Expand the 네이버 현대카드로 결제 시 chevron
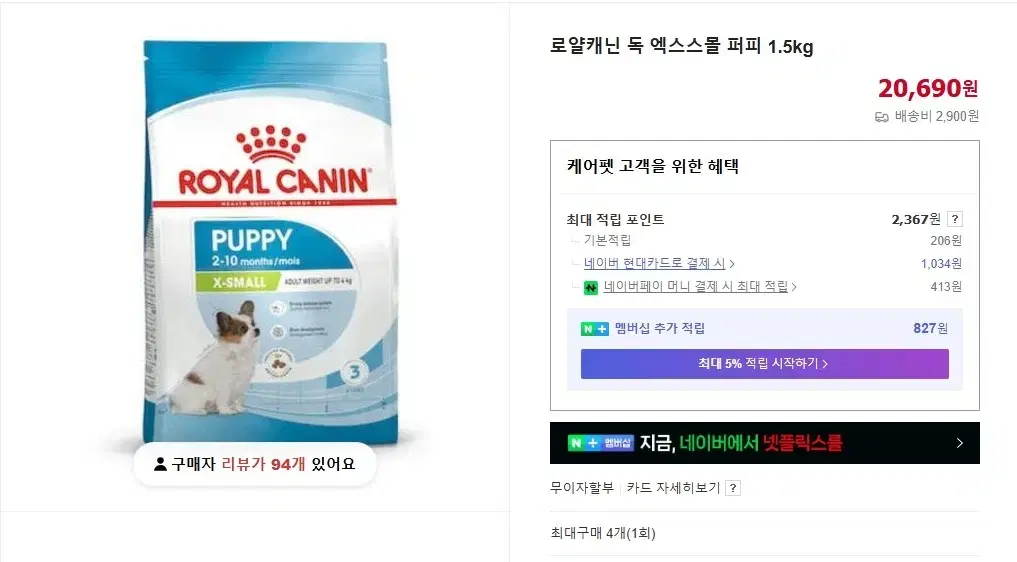The image size is (1017, 562). tap(732, 263)
